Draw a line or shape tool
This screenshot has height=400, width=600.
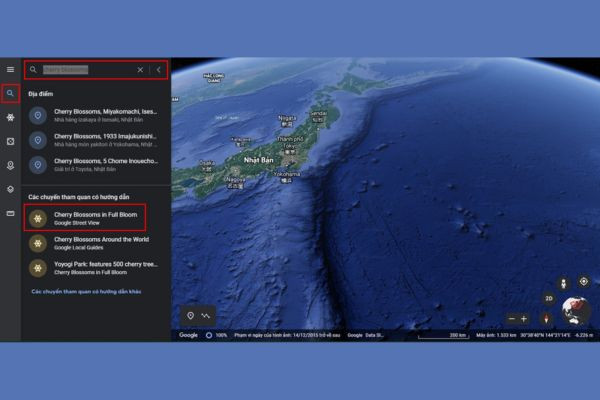206,316
